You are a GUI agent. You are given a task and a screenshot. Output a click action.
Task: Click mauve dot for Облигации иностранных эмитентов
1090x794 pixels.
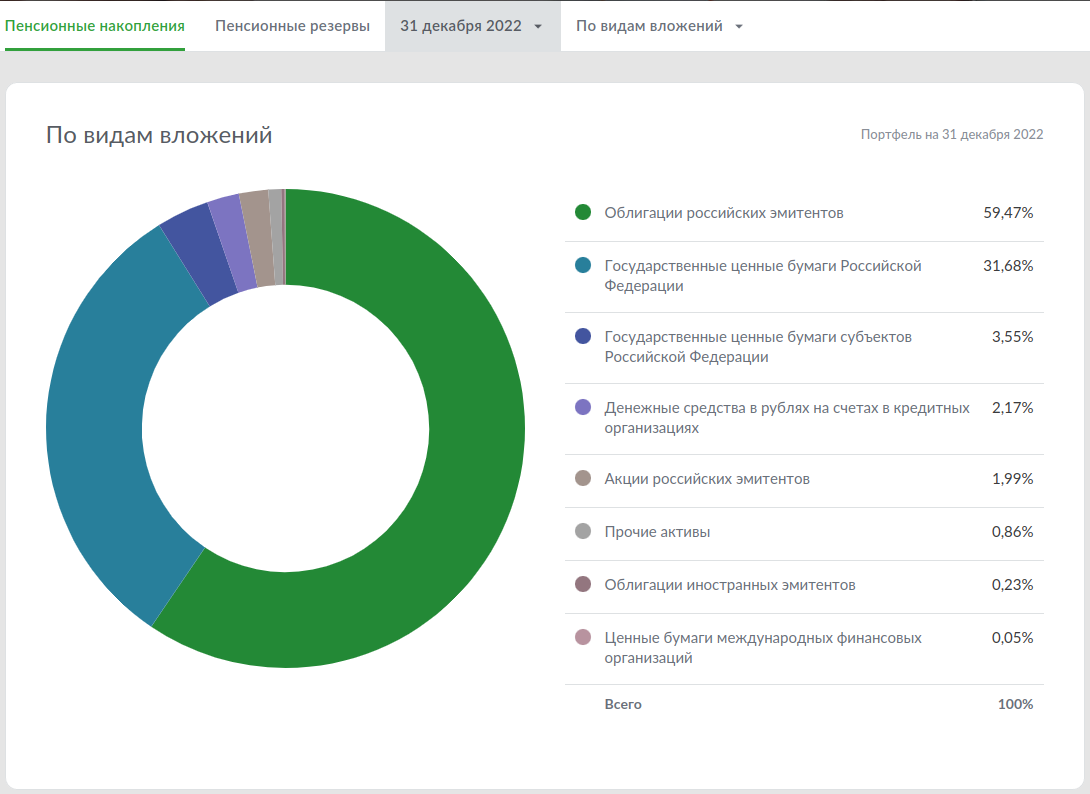(x=583, y=584)
